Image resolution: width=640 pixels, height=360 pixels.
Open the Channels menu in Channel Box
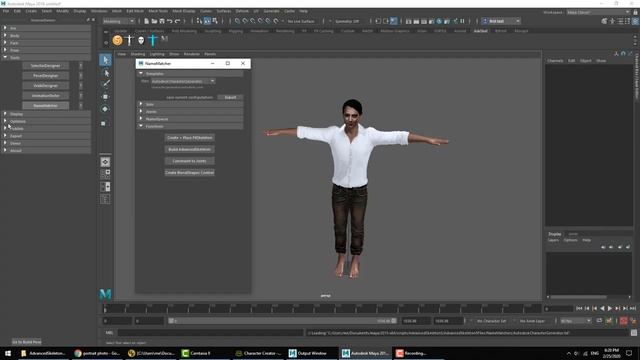pyautogui.click(x=555, y=60)
